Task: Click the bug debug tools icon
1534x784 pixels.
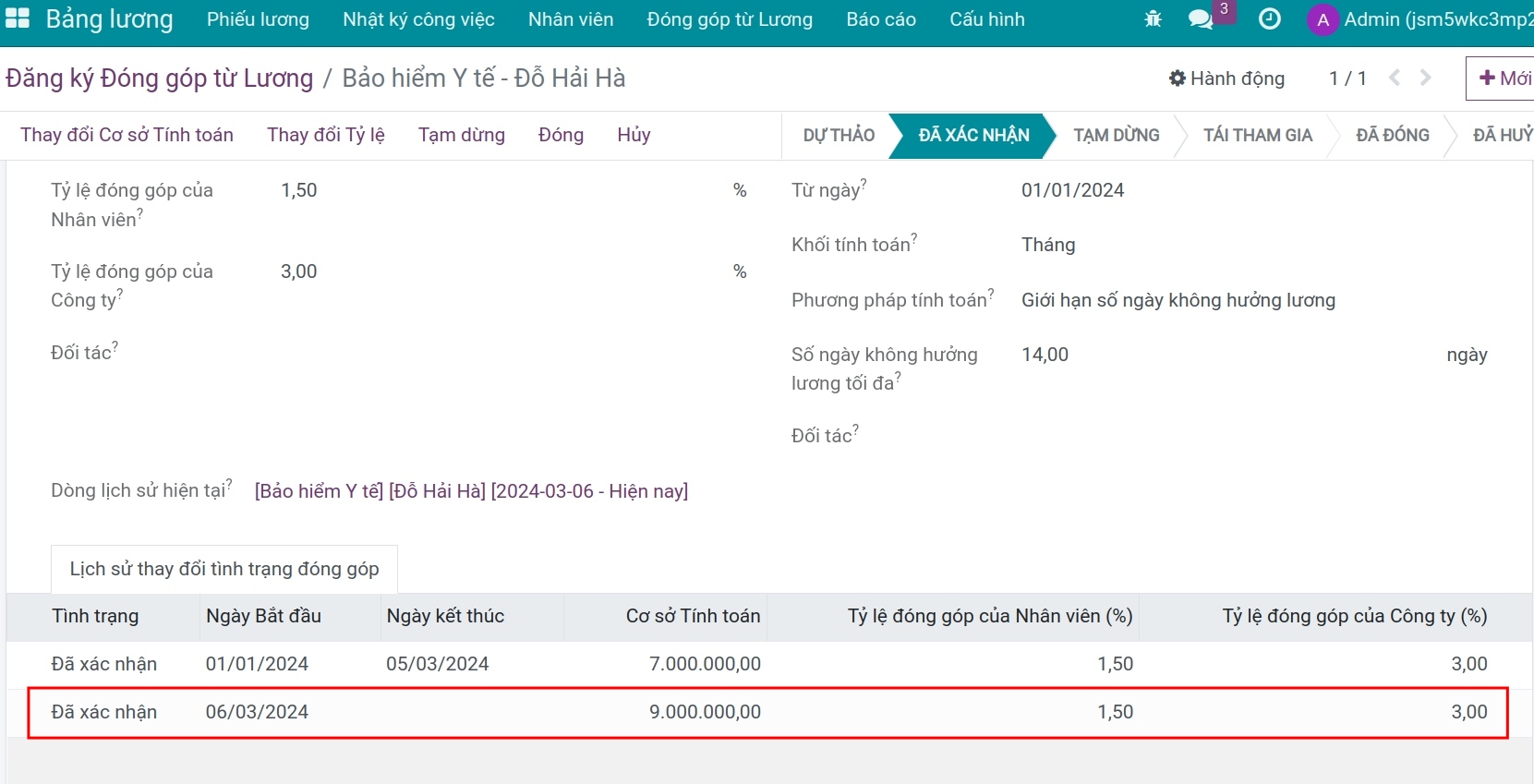Action: point(1153,19)
